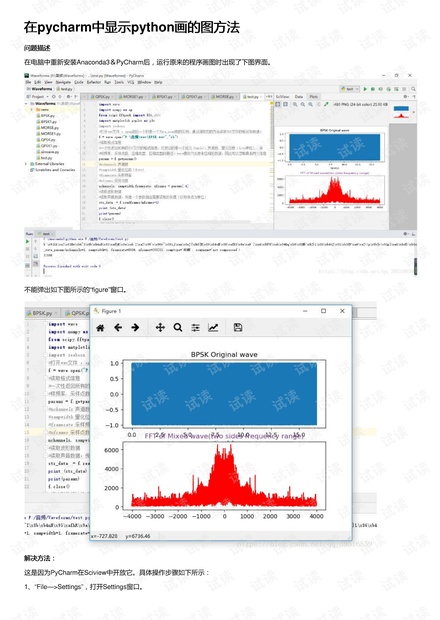Open the Project view dropdown
This screenshot has height=620, width=440.
point(40,96)
